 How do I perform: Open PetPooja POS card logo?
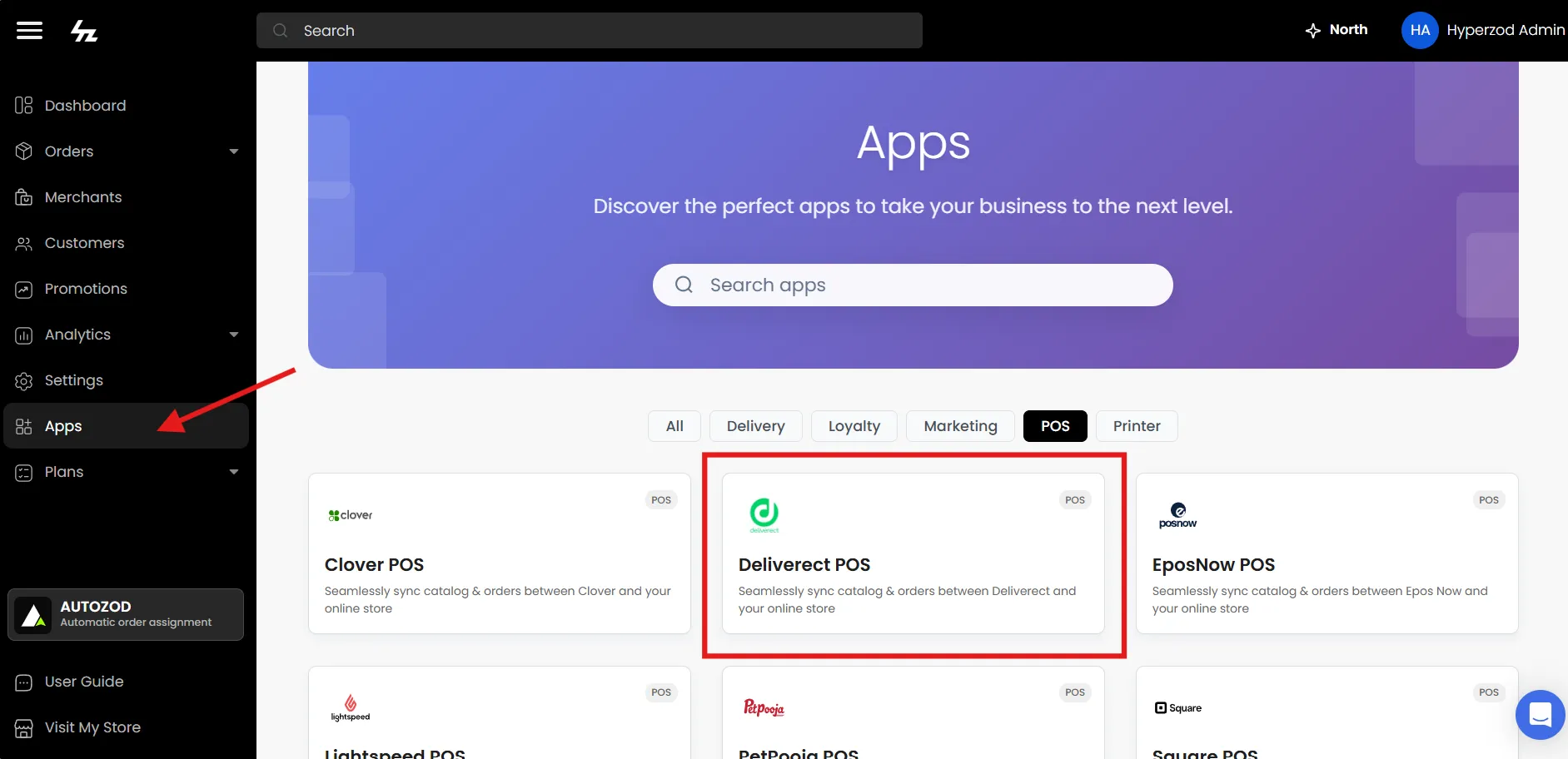coord(764,708)
